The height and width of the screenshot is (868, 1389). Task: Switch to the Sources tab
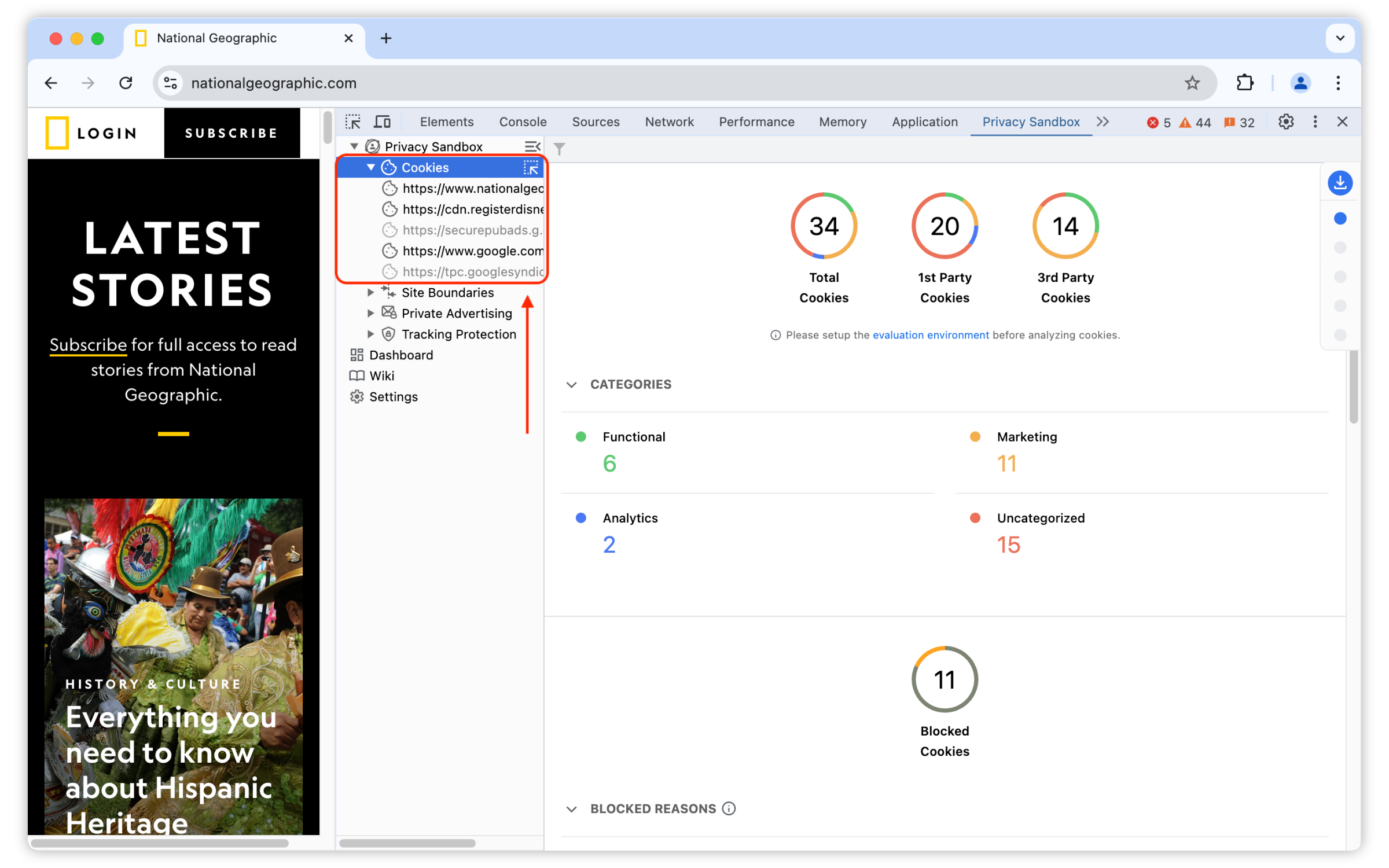(596, 122)
